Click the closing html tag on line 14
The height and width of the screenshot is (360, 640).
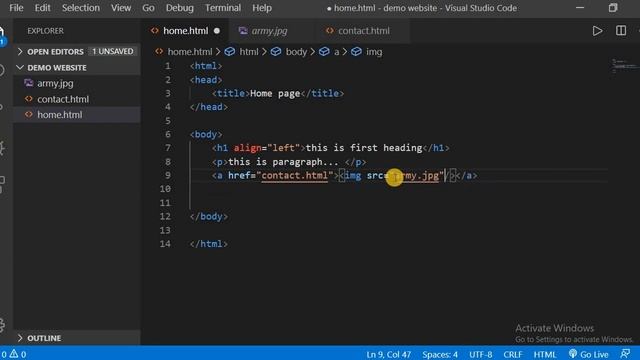click(x=209, y=244)
